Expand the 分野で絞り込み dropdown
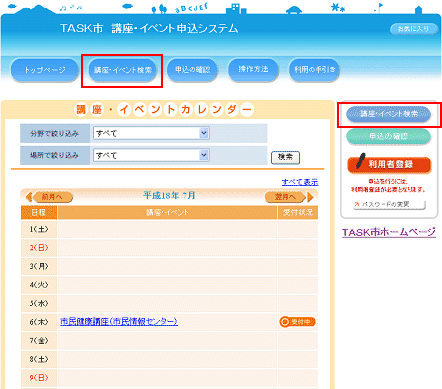Image resolution: width=442 pixels, height=389 pixels. (151, 133)
